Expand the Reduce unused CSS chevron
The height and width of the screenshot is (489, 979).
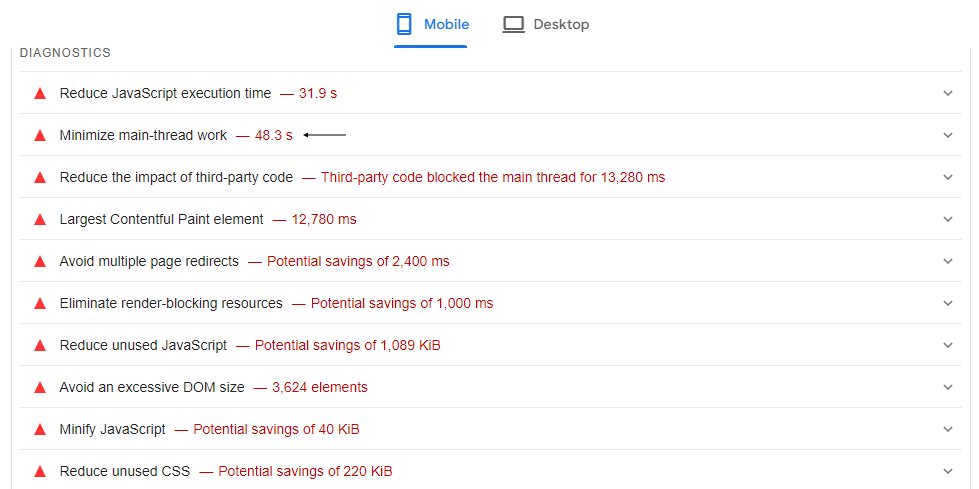(948, 472)
